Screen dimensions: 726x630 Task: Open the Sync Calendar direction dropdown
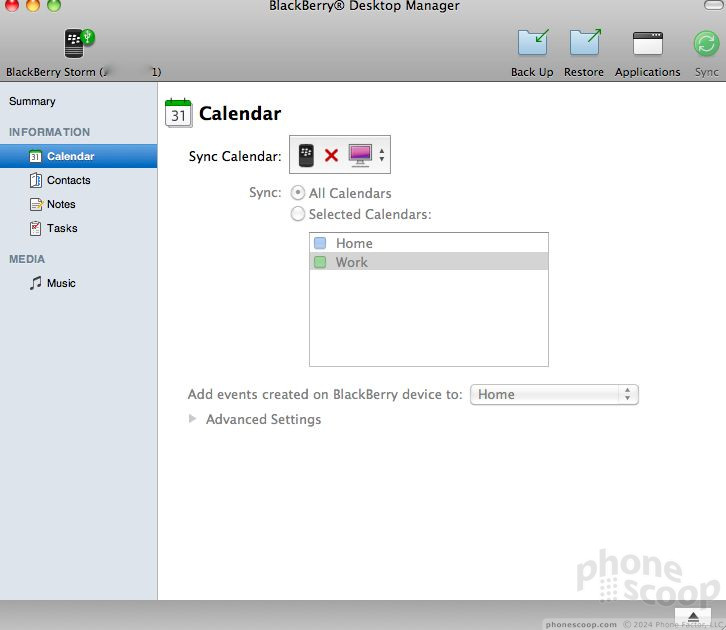pyautogui.click(x=340, y=155)
